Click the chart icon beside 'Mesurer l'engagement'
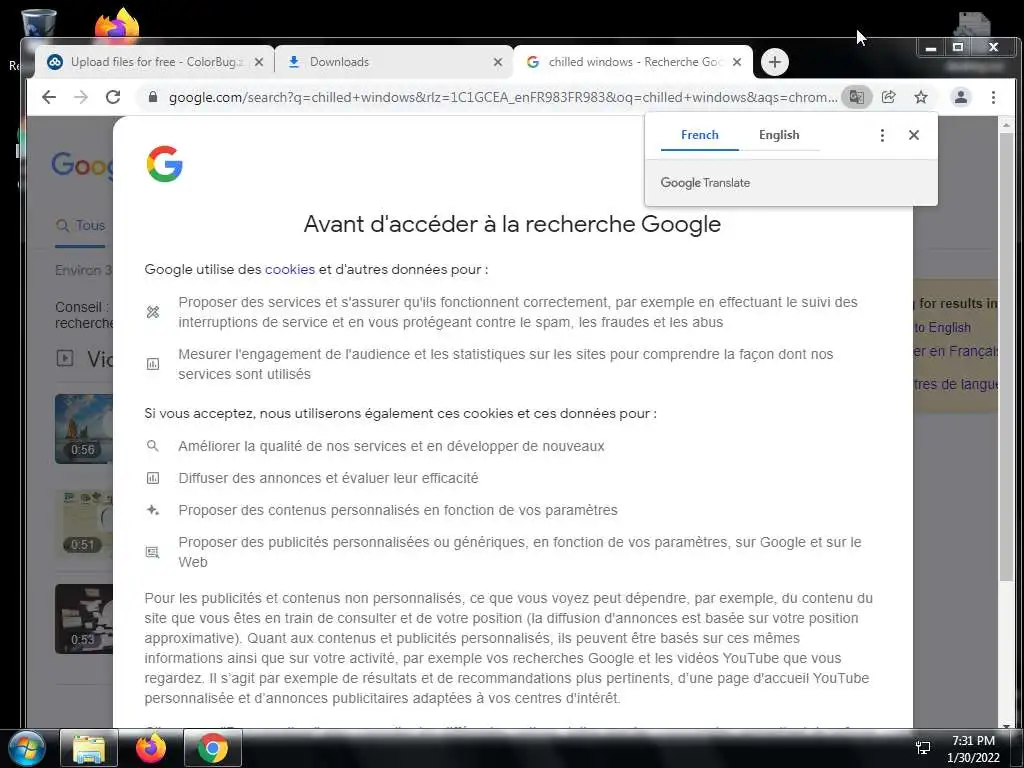Image resolution: width=1024 pixels, height=768 pixels. click(153, 364)
